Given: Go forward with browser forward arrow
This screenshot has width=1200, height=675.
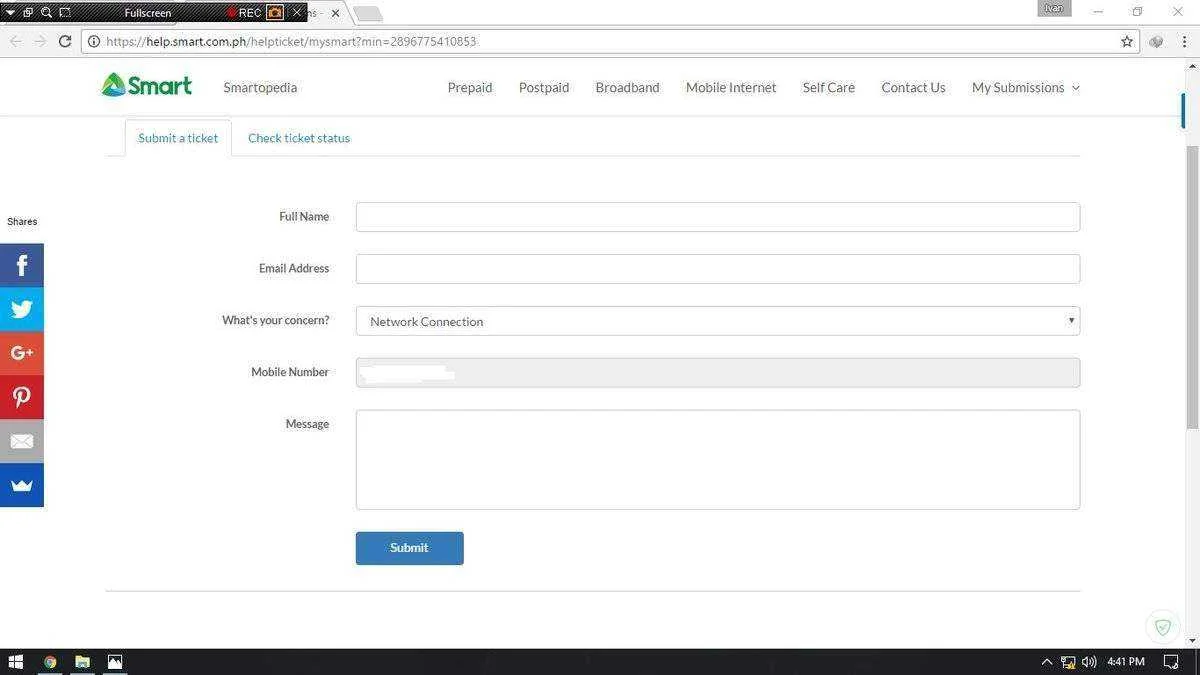Looking at the screenshot, I should 40,41.
